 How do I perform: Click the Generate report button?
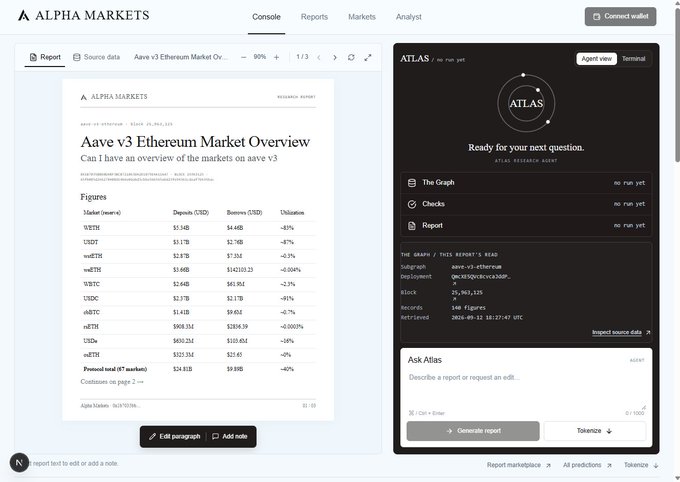point(473,431)
